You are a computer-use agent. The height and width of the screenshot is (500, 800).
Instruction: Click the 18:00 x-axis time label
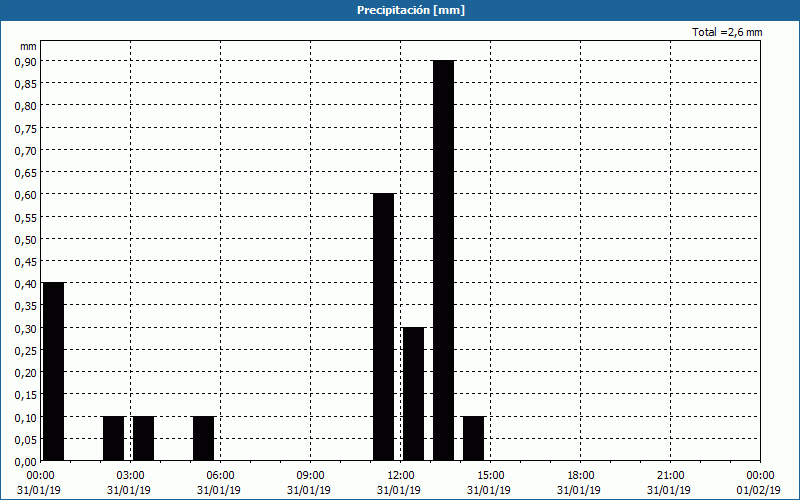click(x=580, y=476)
